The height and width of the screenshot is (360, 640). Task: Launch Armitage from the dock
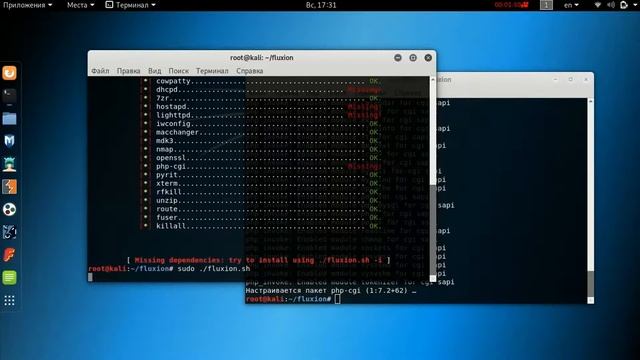pos(9,164)
